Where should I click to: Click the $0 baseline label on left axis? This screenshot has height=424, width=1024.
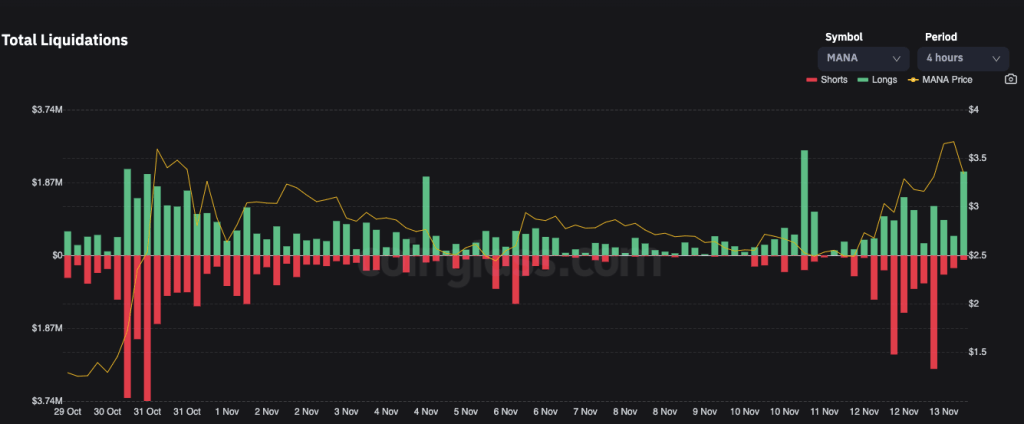tap(55, 255)
